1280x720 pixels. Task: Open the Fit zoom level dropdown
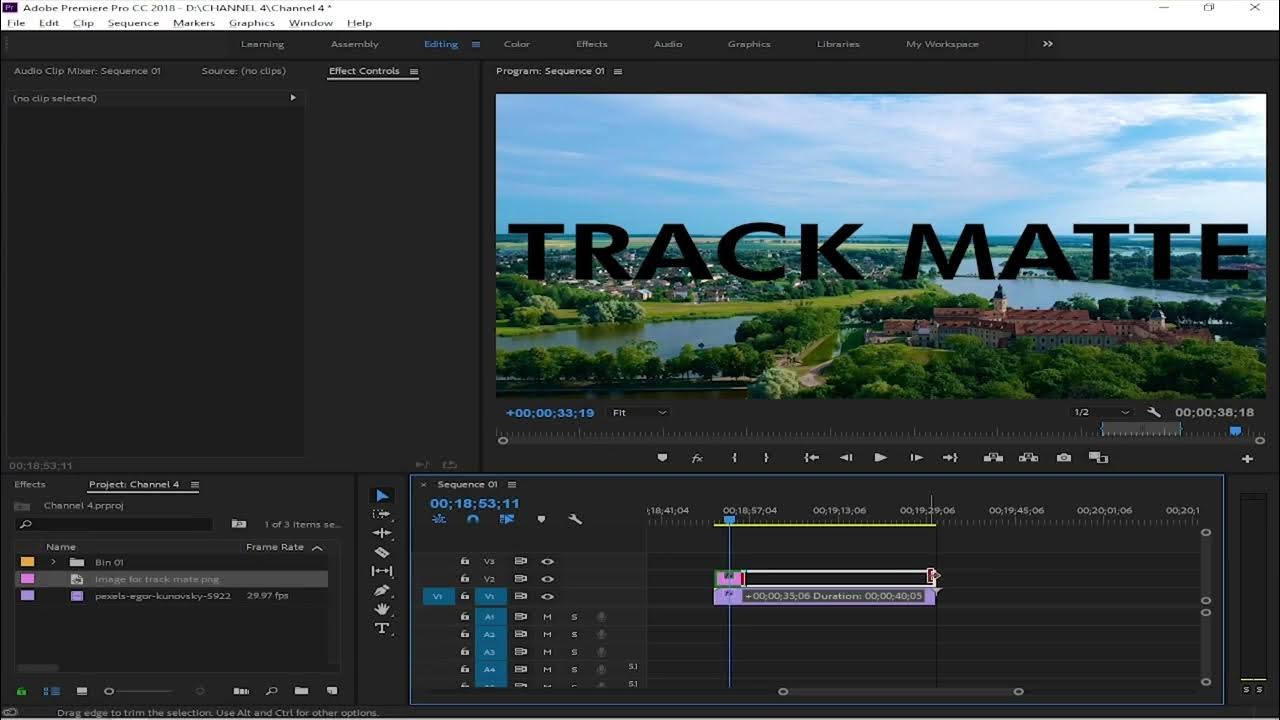(639, 412)
